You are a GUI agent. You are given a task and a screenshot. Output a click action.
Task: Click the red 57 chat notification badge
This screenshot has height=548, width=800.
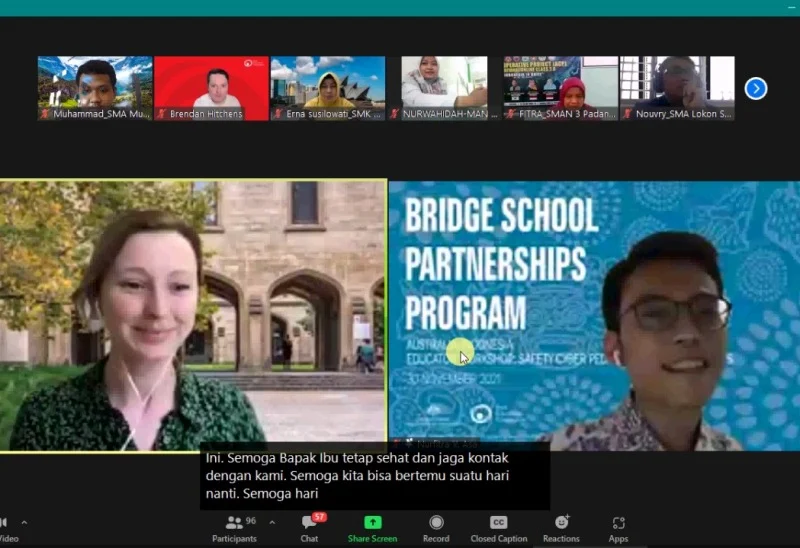pyautogui.click(x=319, y=517)
